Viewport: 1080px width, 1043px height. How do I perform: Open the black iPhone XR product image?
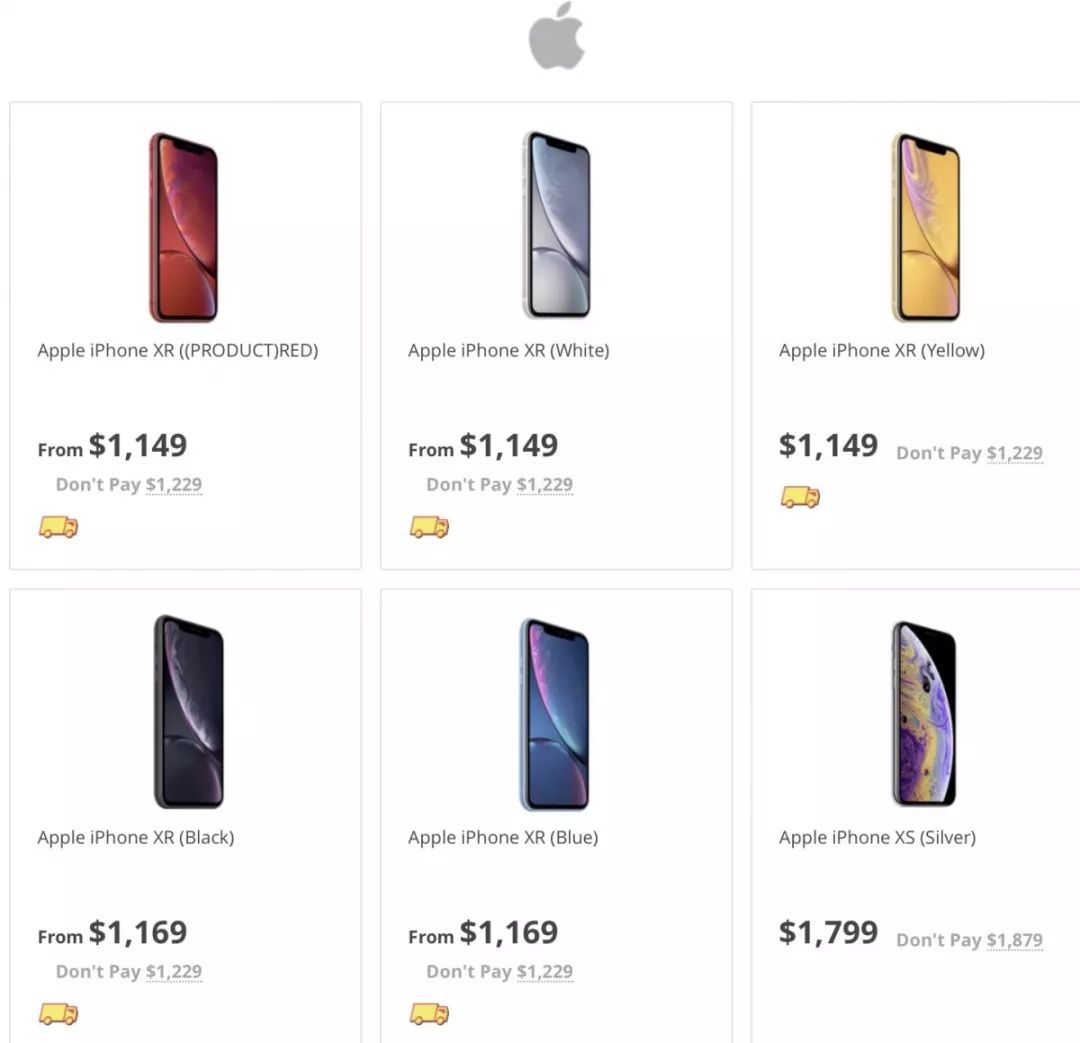pos(188,712)
